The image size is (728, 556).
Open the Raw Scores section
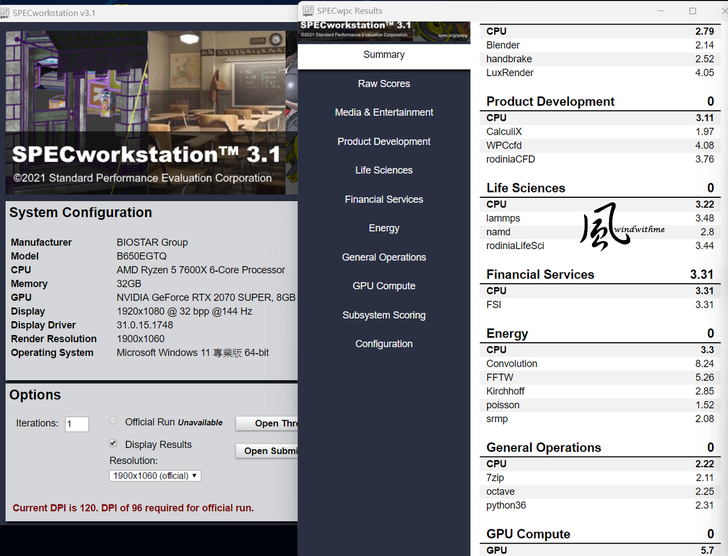click(384, 84)
